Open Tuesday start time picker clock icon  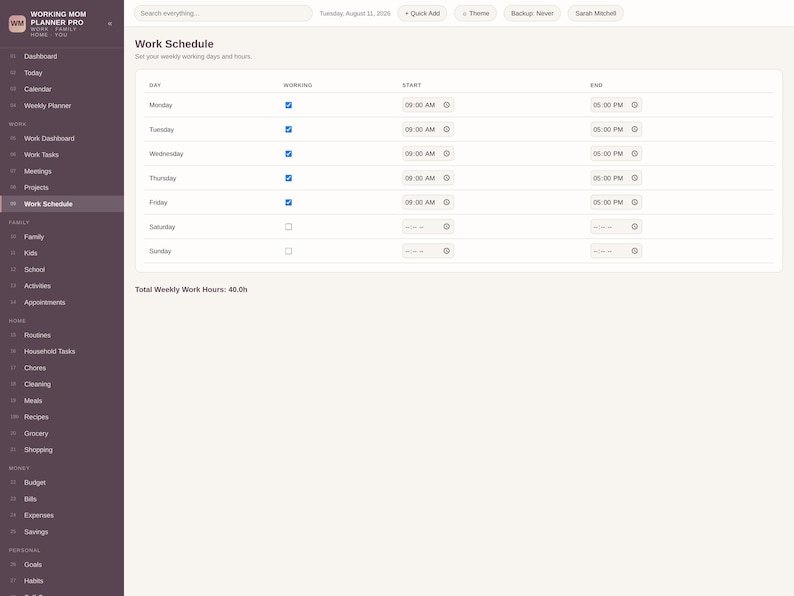pyautogui.click(x=447, y=129)
